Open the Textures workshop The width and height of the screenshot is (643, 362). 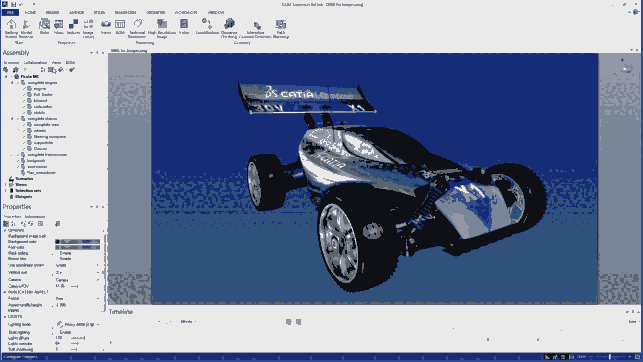coord(73,27)
